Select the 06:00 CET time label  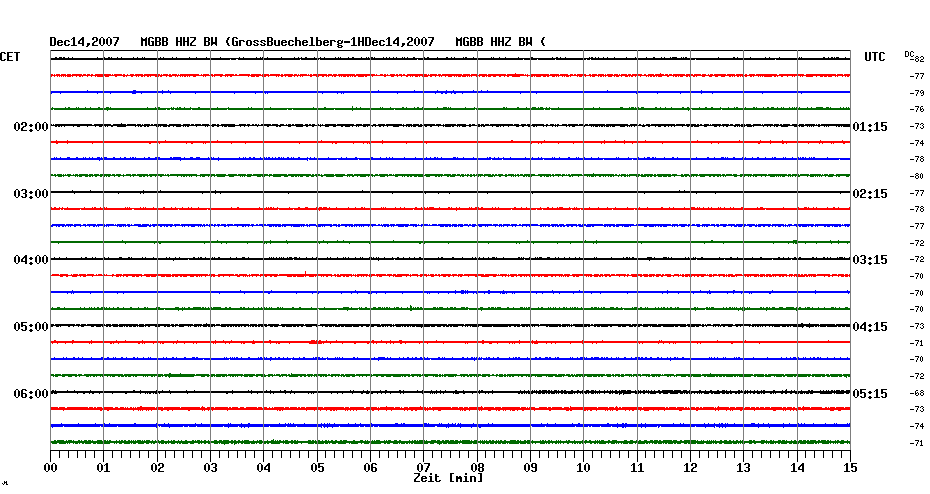click(x=31, y=394)
